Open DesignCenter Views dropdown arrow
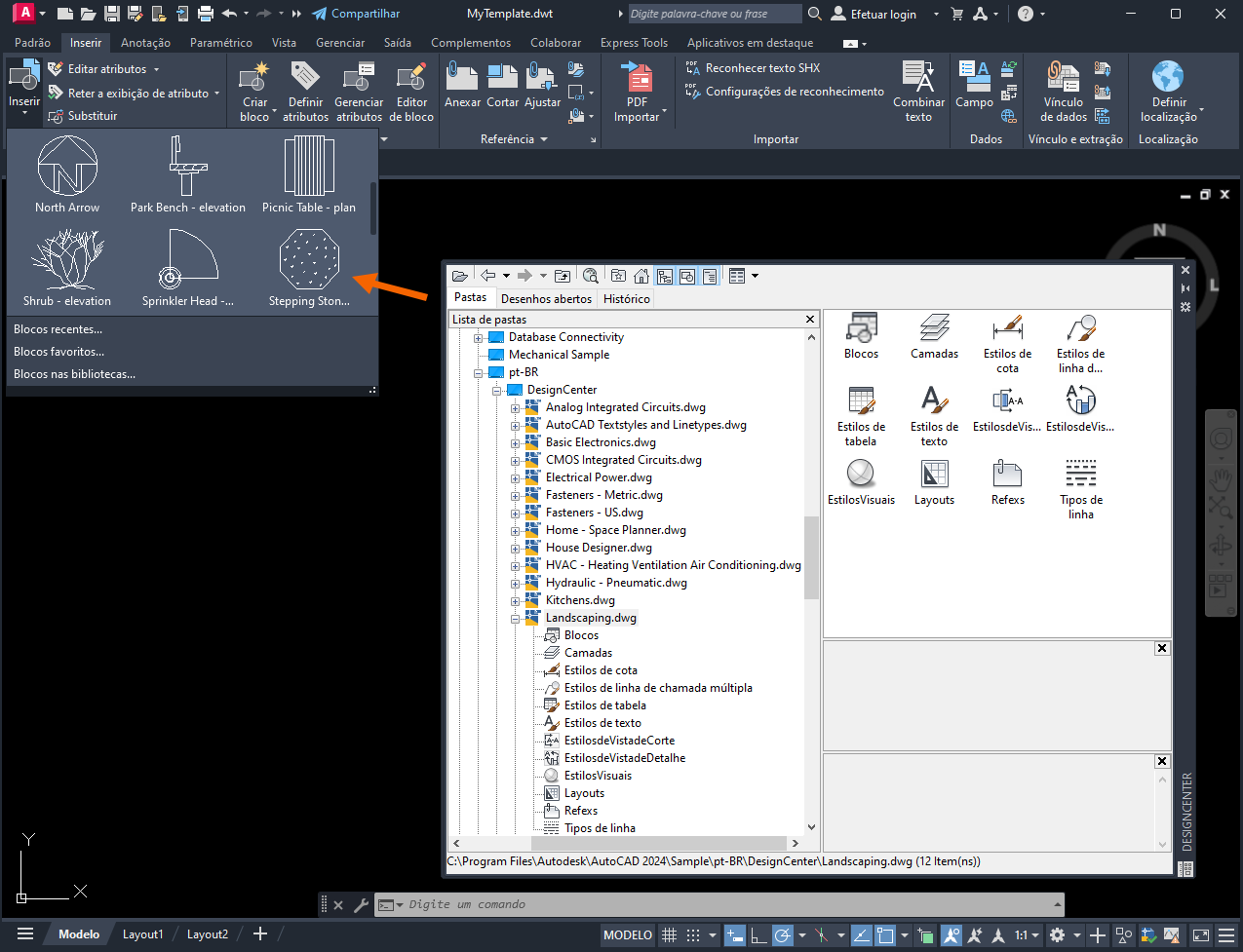1243x952 pixels. click(756, 276)
